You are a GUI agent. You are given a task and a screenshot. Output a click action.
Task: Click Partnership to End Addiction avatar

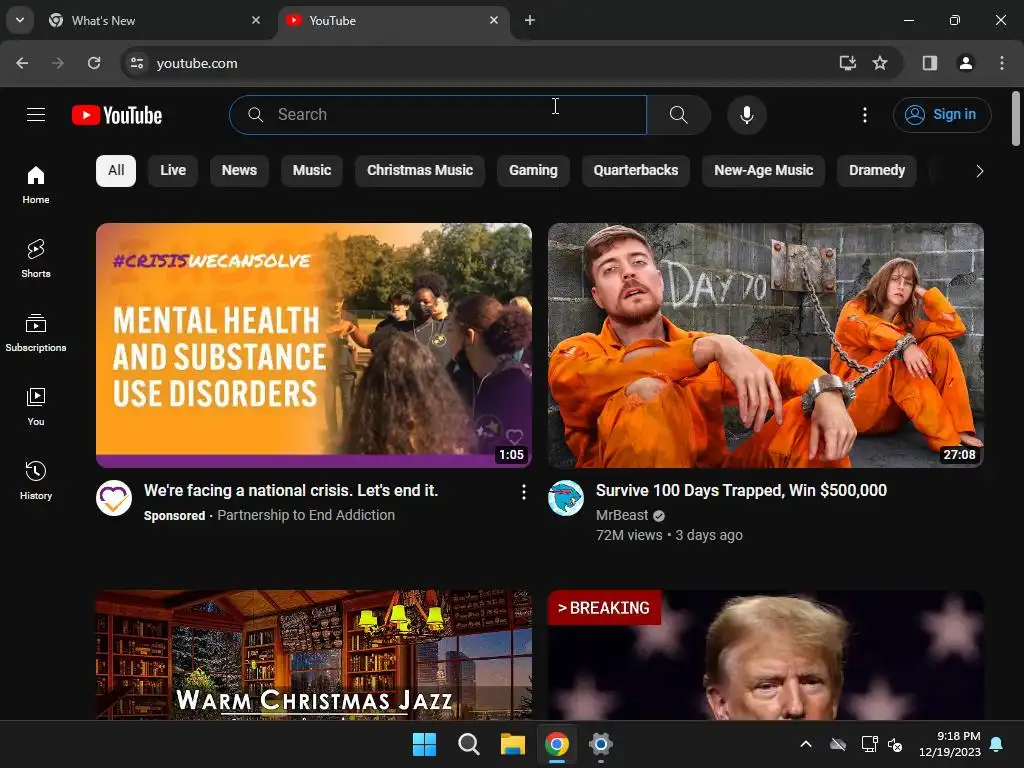point(114,498)
